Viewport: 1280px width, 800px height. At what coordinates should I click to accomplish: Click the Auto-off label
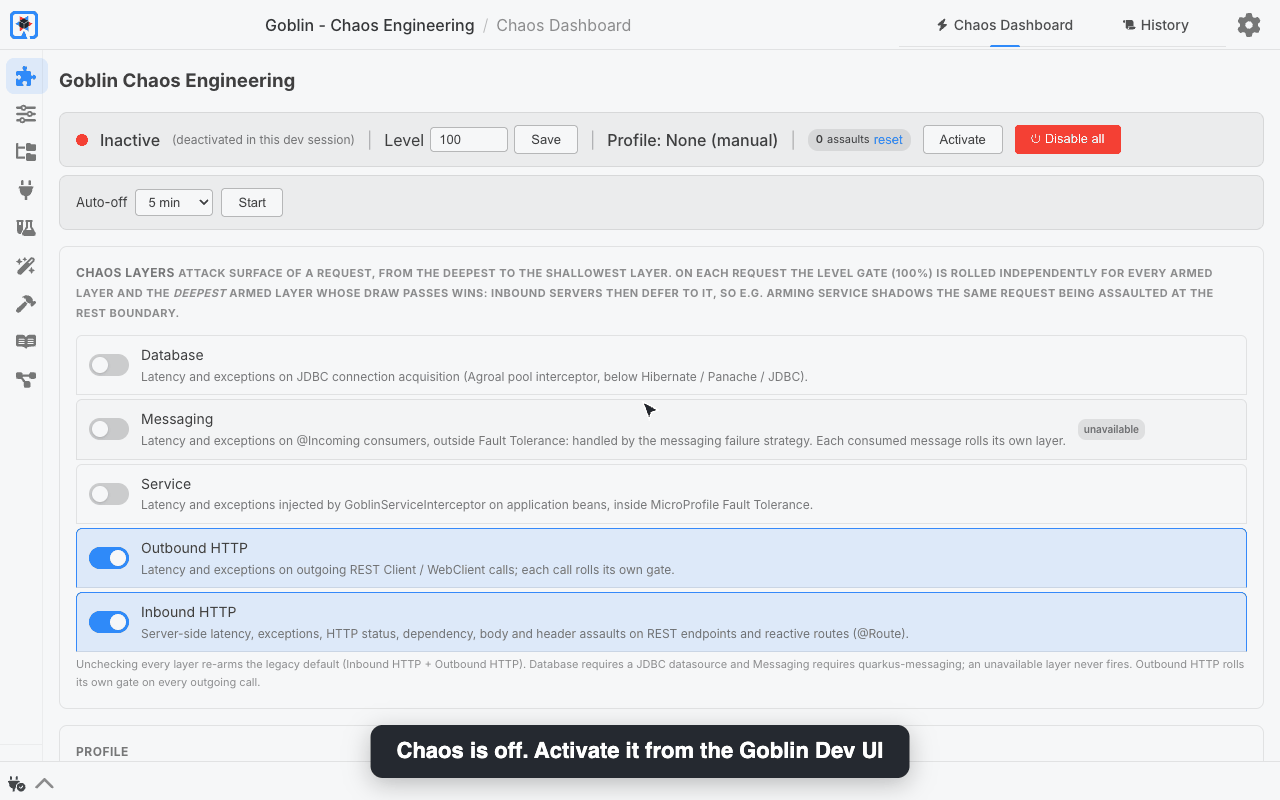(x=102, y=202)
